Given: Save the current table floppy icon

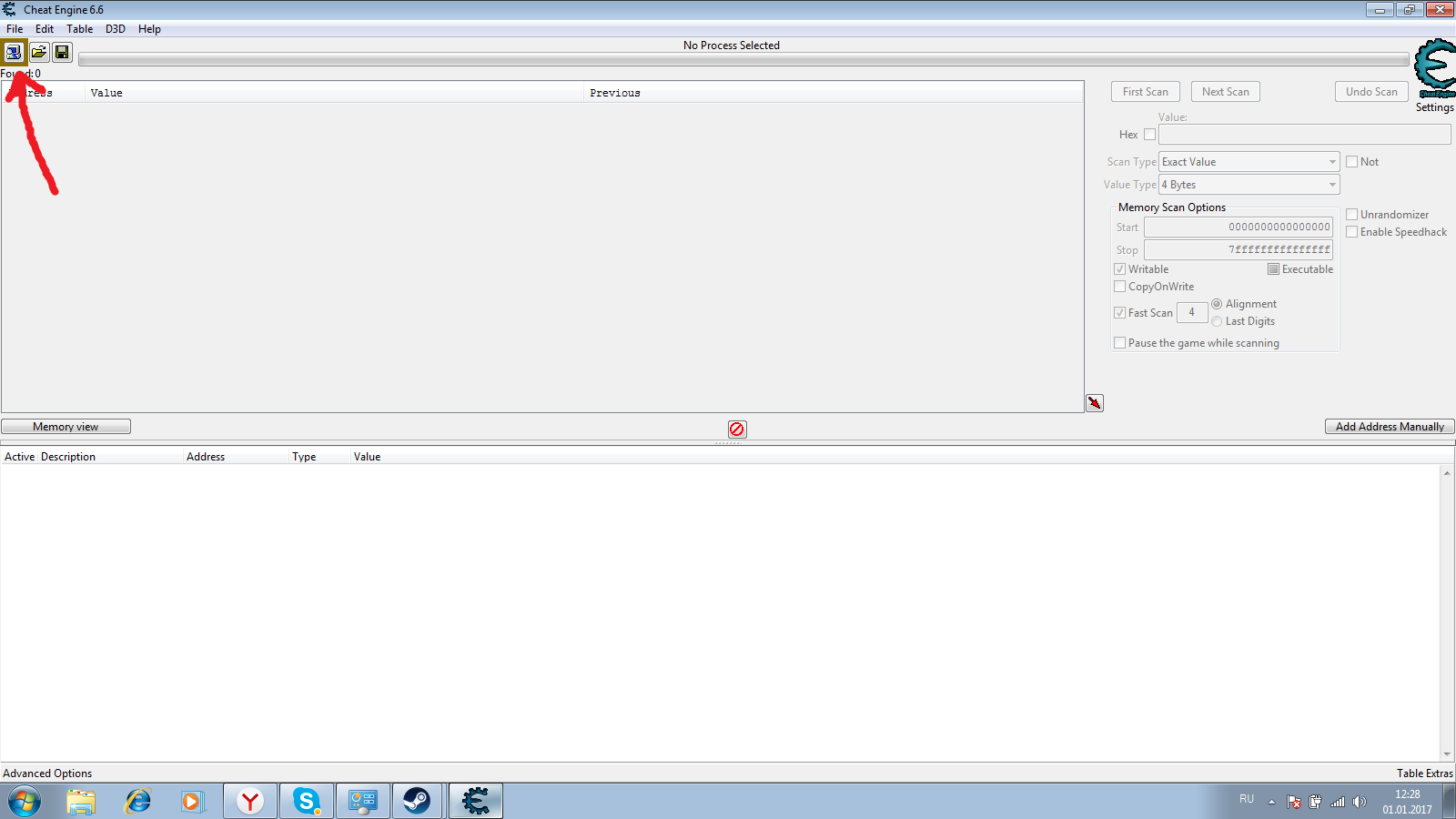Looking at the screenshot, I should pyautogui.click(x=62, y=52).
